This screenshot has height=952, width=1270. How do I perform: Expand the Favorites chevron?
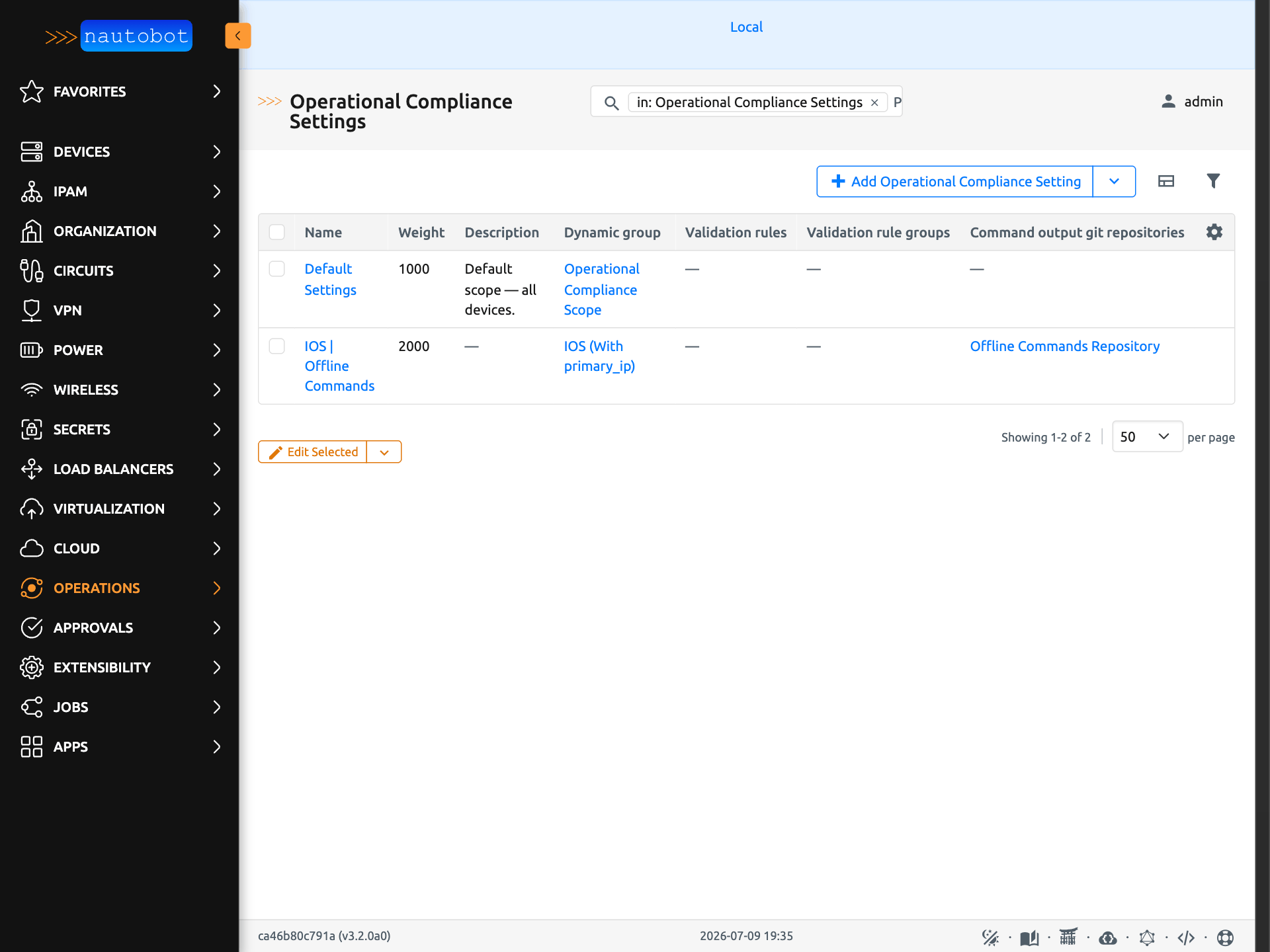click(216, 91)
